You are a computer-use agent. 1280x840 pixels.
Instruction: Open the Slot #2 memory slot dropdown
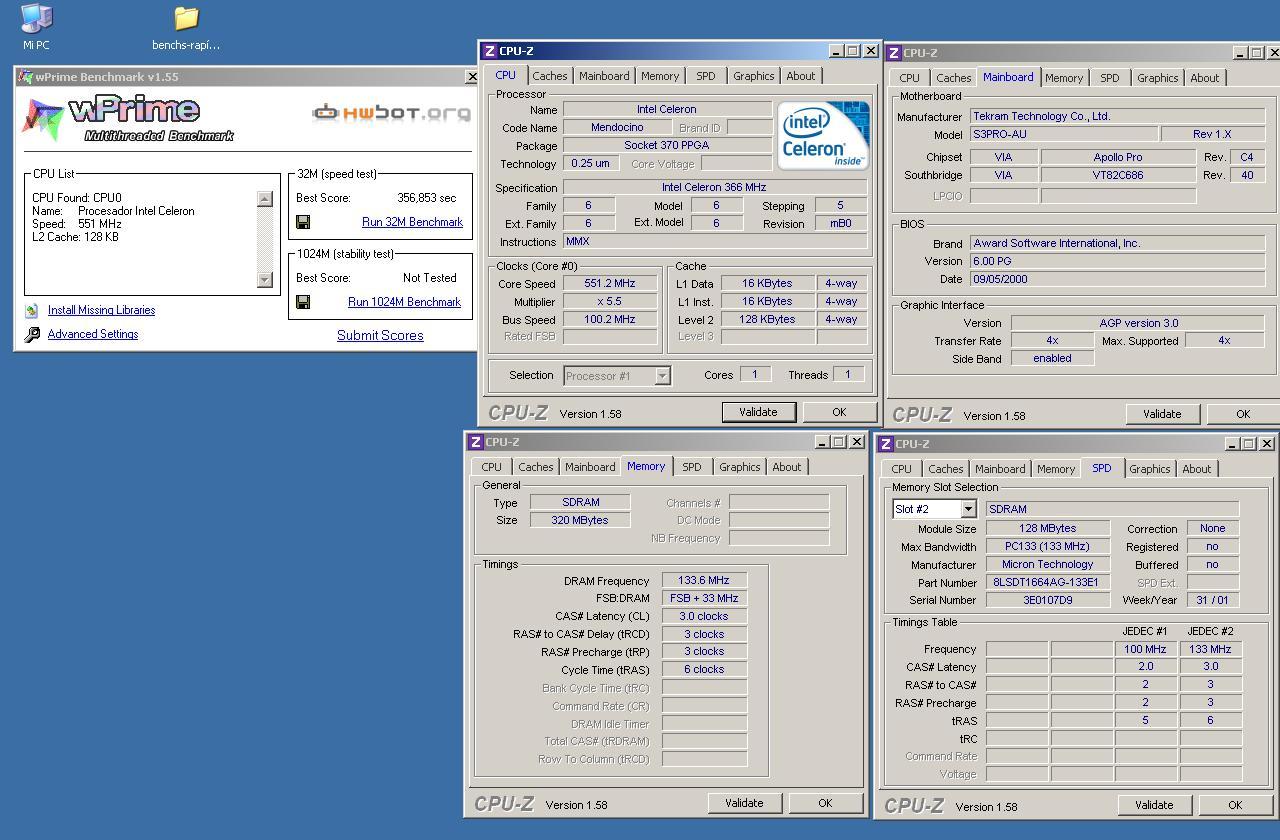967,509
